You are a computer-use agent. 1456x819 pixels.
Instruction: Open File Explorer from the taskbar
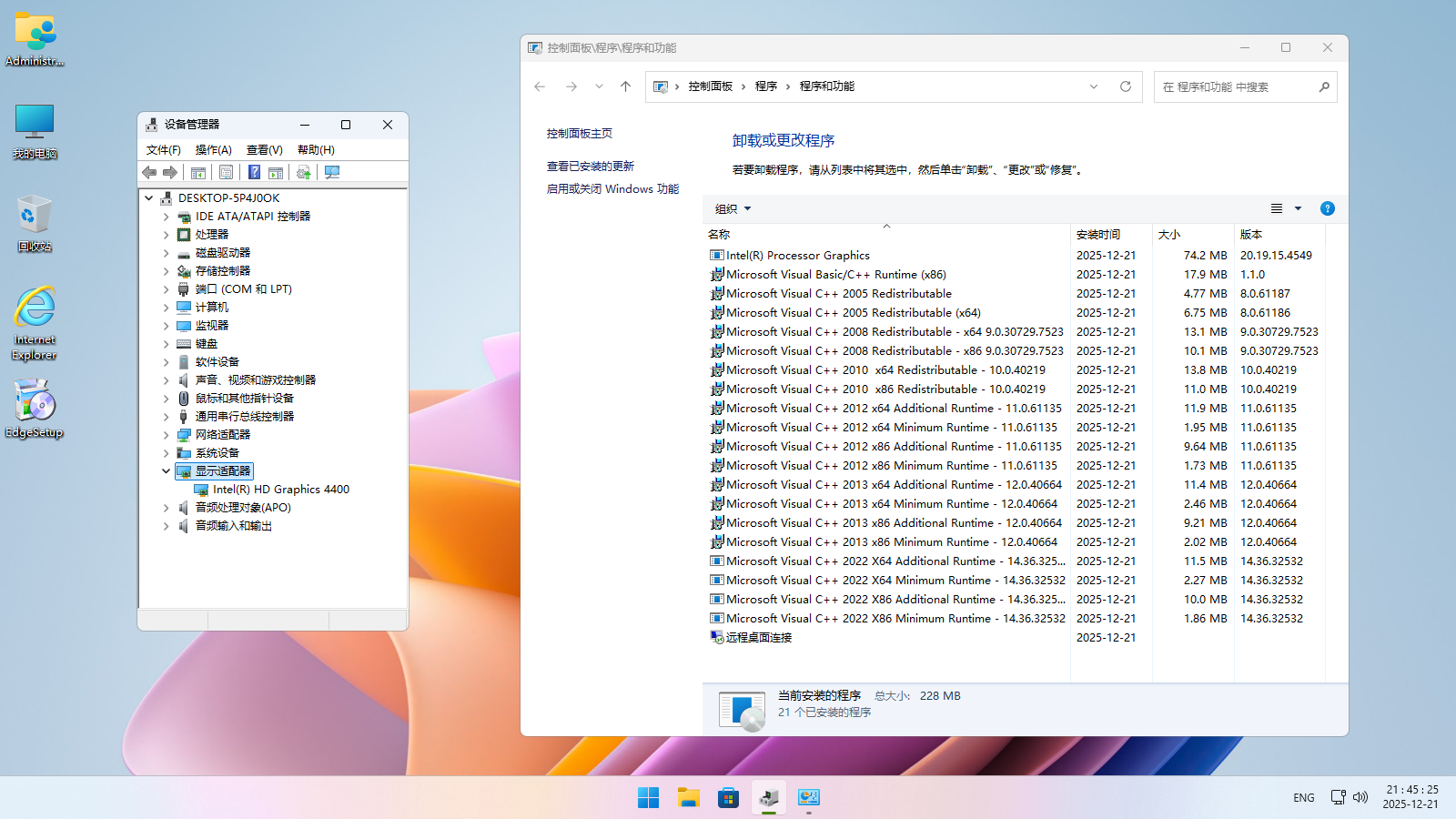689,798
